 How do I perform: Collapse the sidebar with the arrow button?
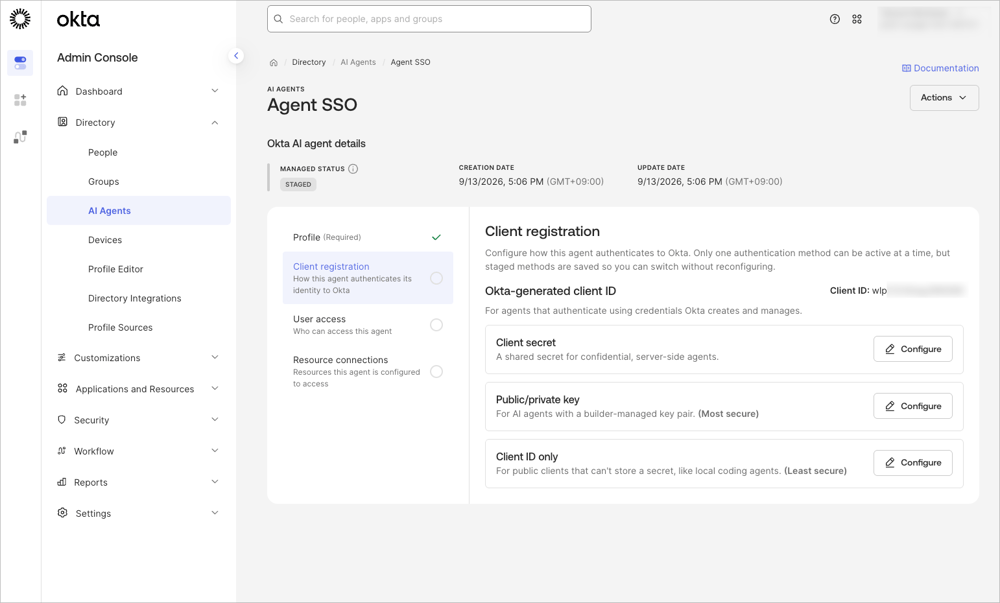236,56
